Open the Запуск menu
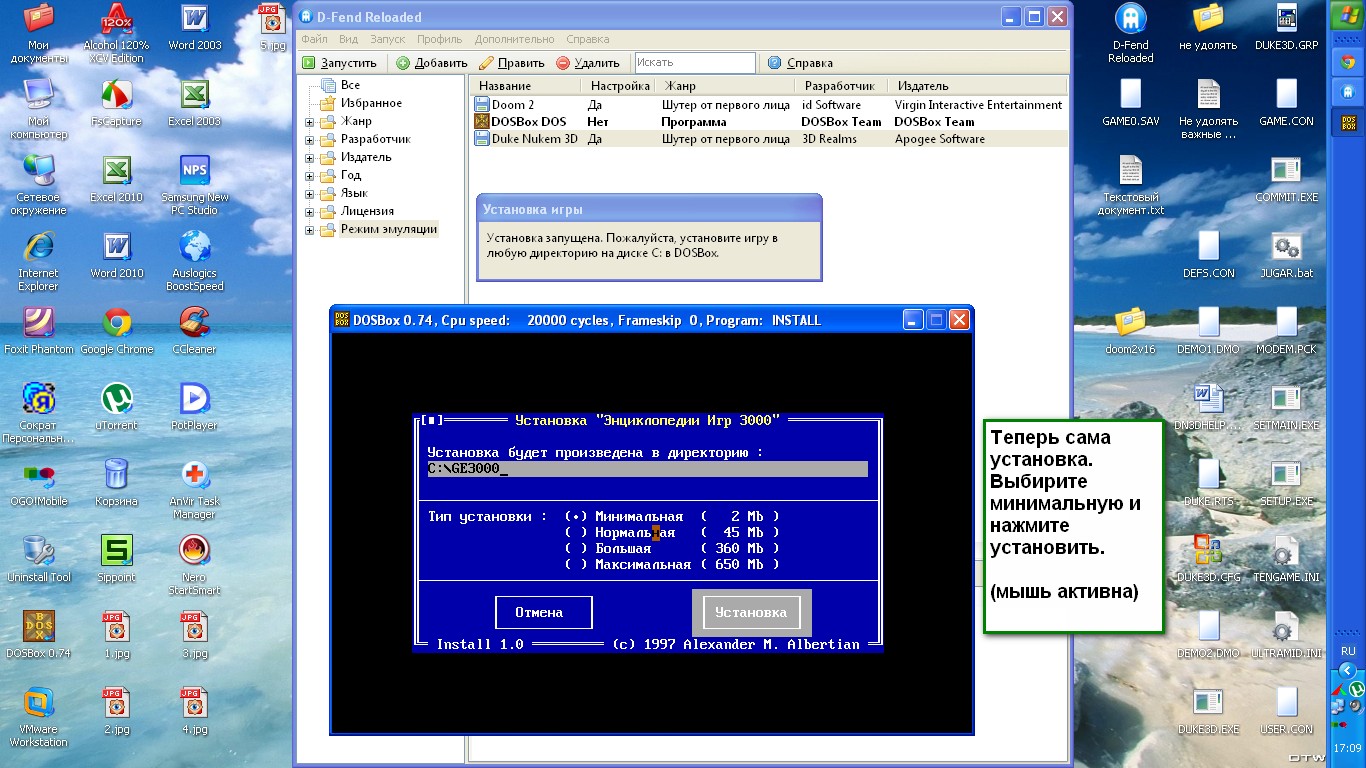The image size is (1366, 768). tap(387, 39)
